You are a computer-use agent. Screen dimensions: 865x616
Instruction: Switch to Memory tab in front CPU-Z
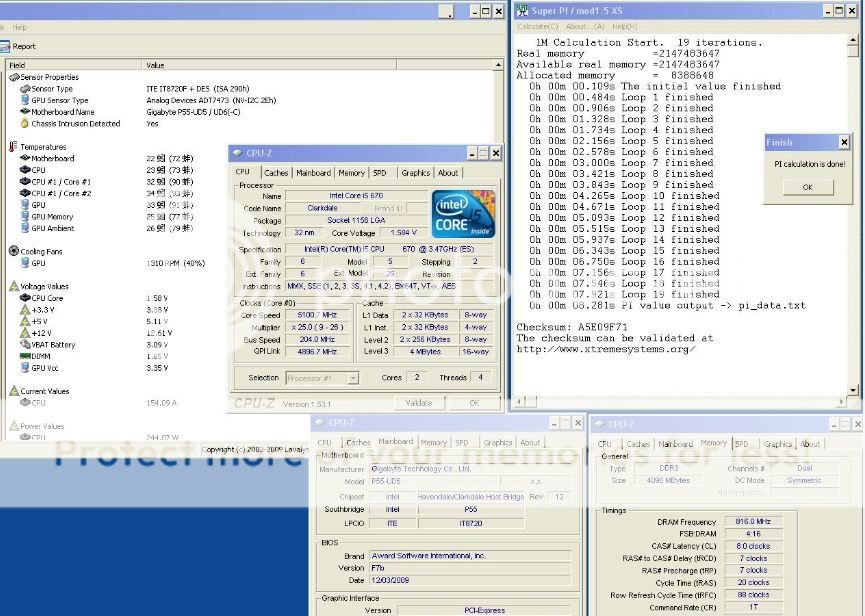click(x=351, y=173)
